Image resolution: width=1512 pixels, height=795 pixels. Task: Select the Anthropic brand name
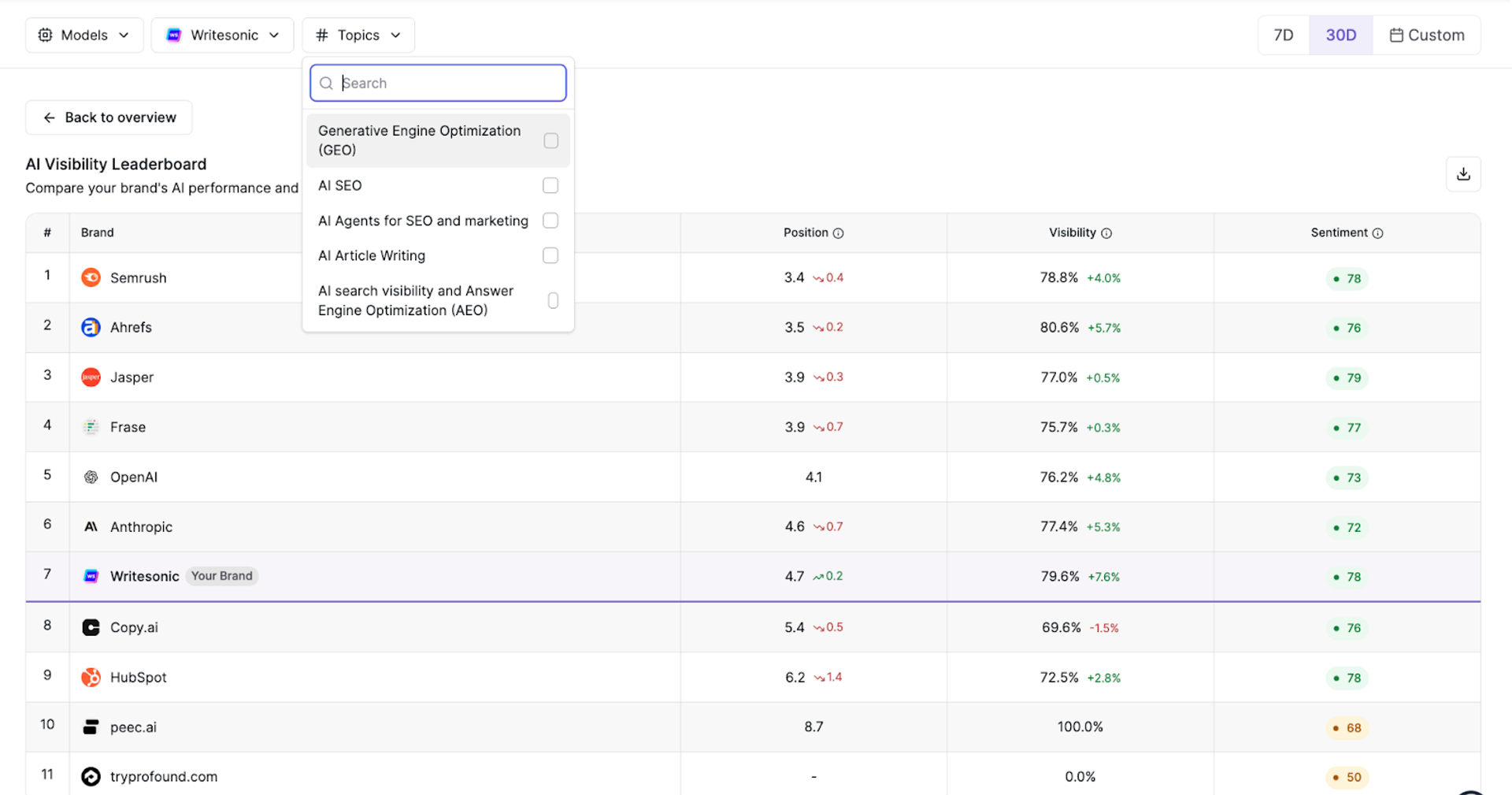(x=141, y=526)
